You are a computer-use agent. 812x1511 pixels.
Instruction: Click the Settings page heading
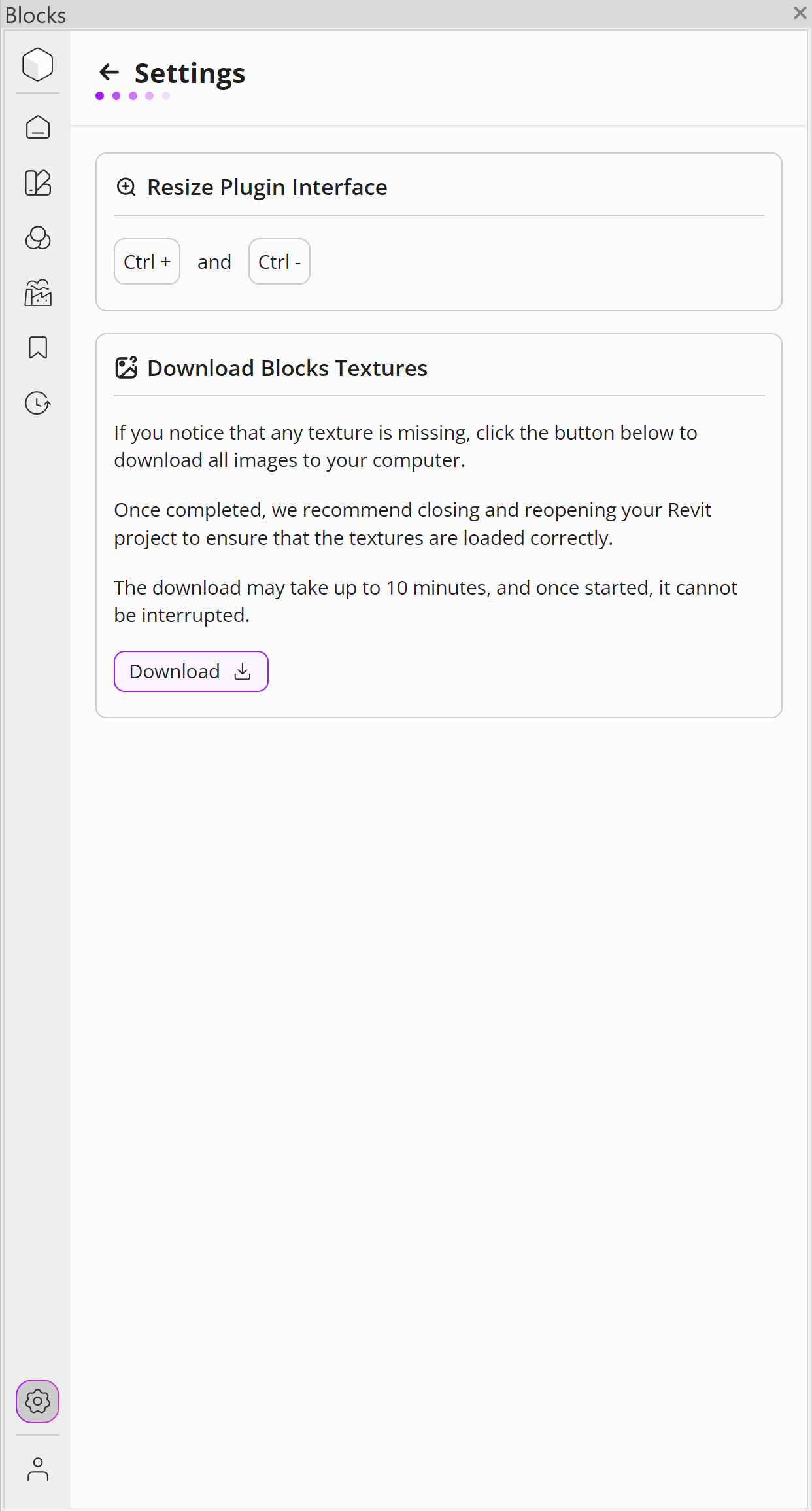tap(190, 73)
